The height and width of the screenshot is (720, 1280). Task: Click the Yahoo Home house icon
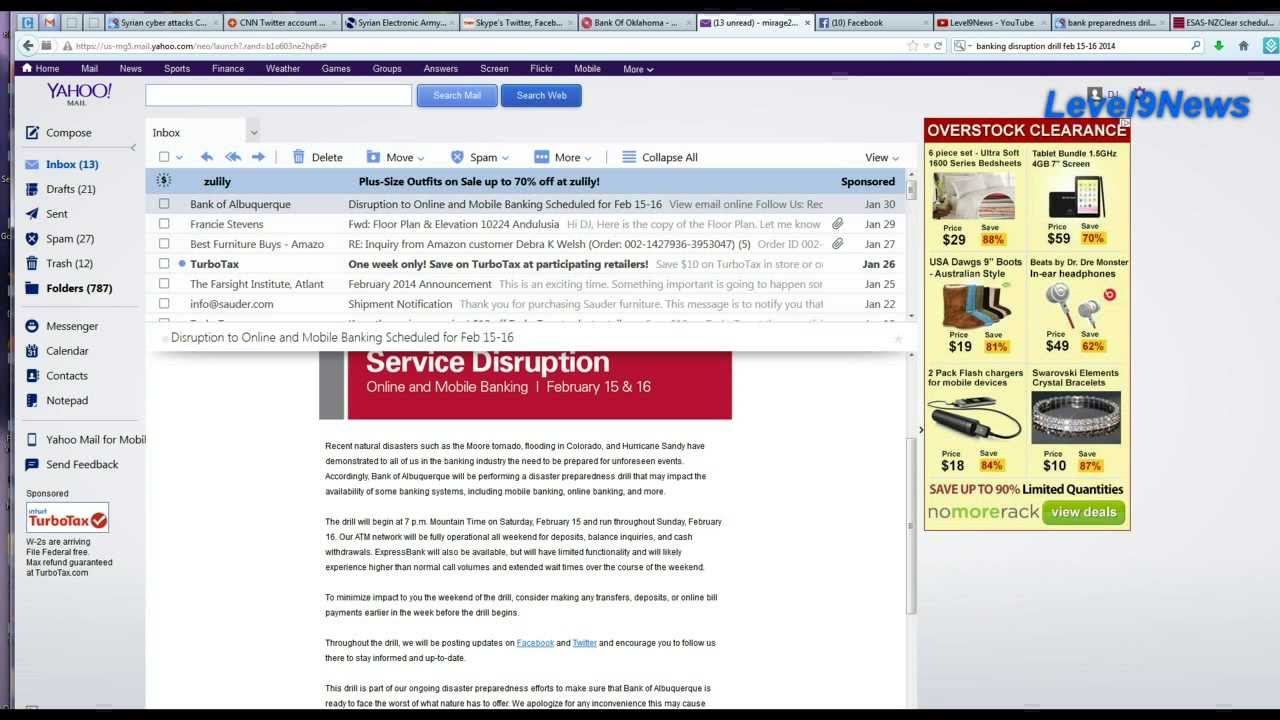[x=25, y=69]
